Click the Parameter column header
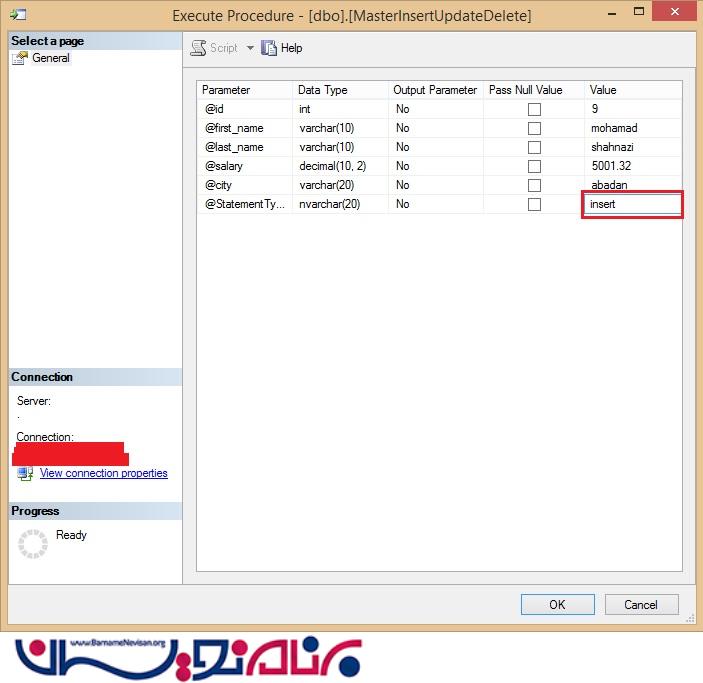 pos(245,90)
